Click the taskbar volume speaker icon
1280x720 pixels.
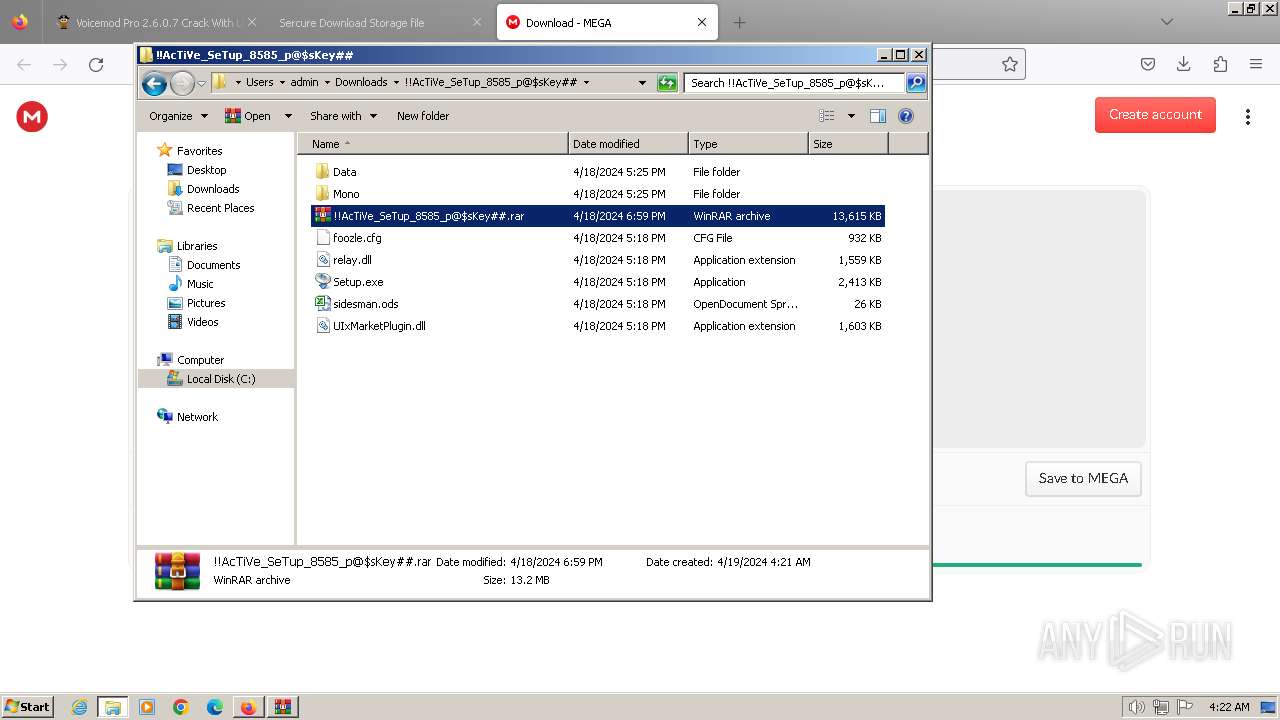1137,707
